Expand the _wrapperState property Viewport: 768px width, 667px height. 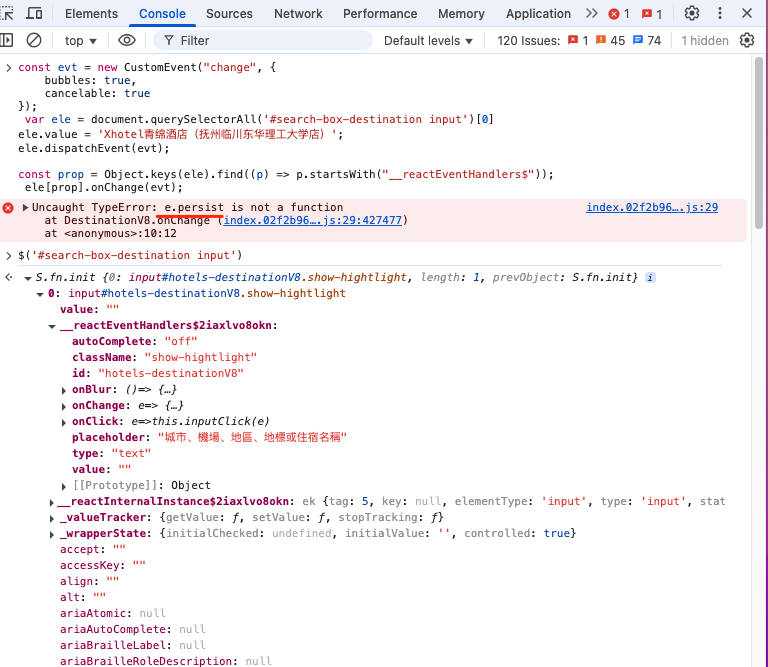pyautogui.click(x=51, y=534)
